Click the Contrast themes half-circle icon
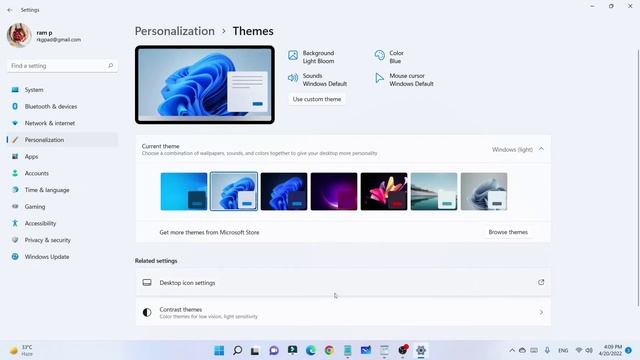Image resolution: width=640 pixels, height=360 pixels. 147,312
